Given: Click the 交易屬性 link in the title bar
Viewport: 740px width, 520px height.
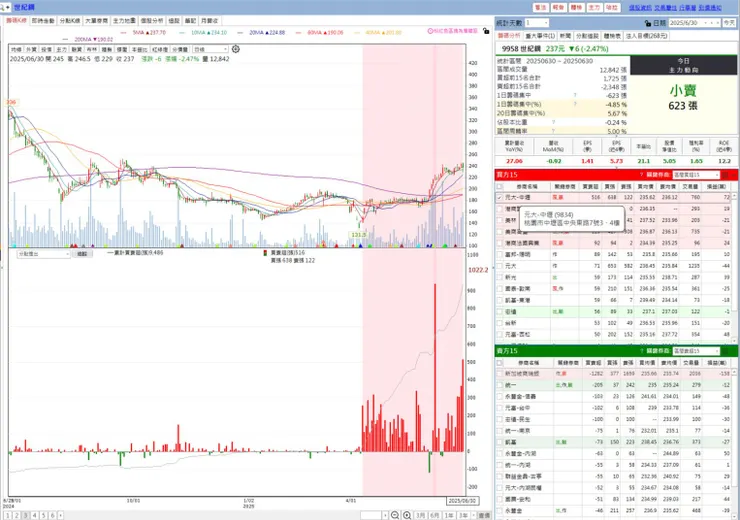Looking at the screenshot, I should click(x=666, y=8).
